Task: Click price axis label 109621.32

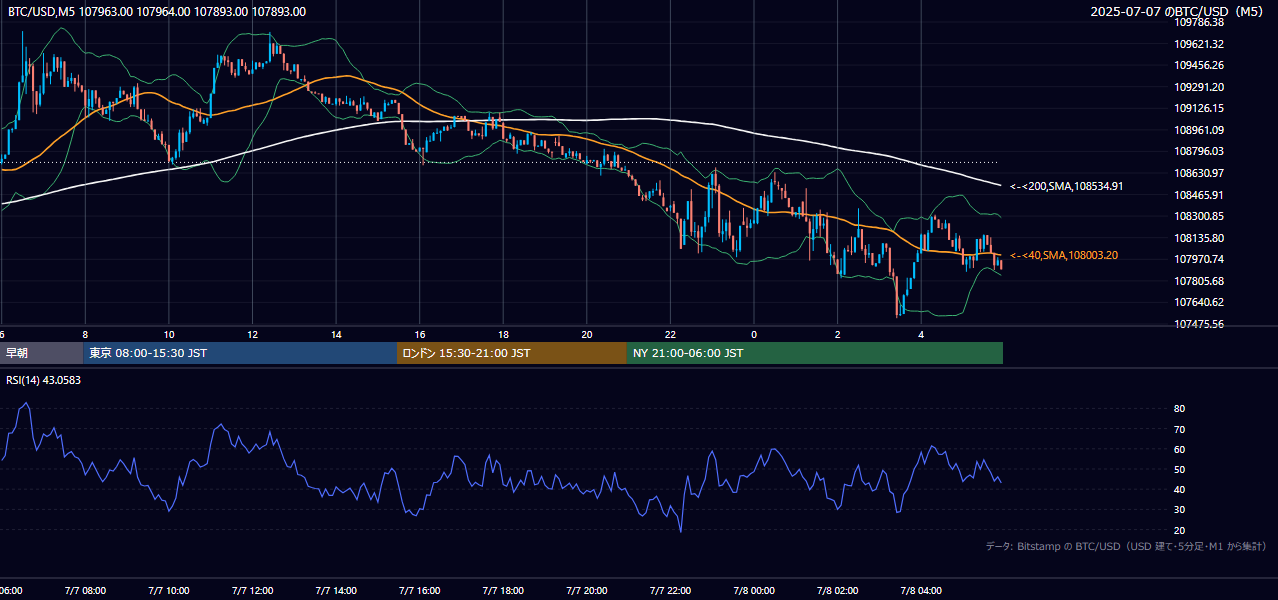Action: (x=1199, y=44)
